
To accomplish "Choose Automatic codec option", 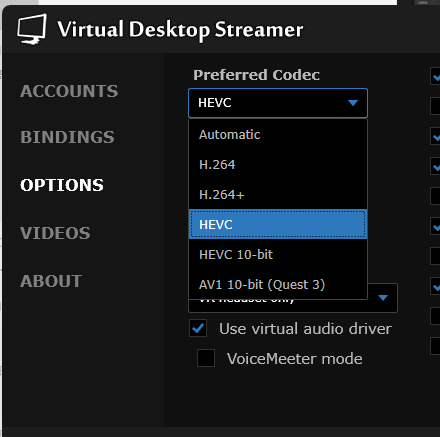I will pyautogui.click(x=278, y=135).
